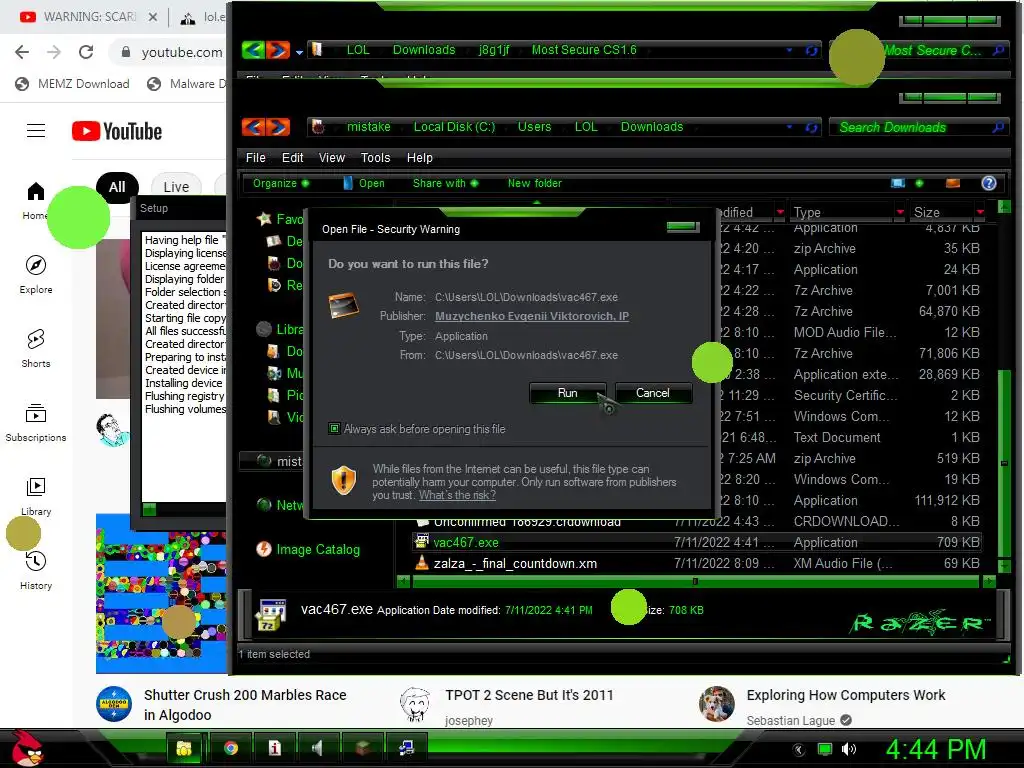Image resolution: width=1024 pixels, height=768 pixels.
Task: Select the Live filter chip on YouTube
Action: pyautogui.click(x=176, y=187)
